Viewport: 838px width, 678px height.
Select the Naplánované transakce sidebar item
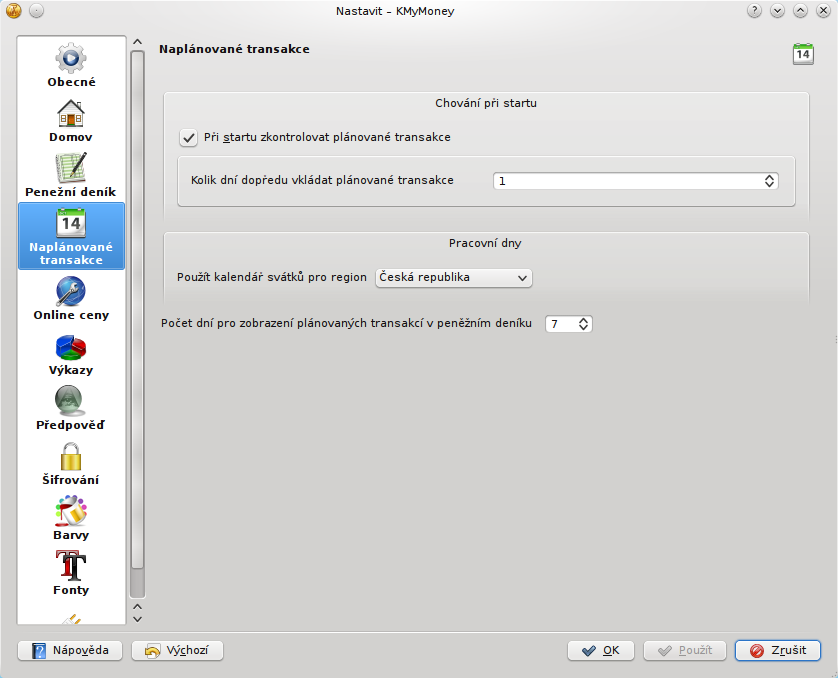pos(71,236)
